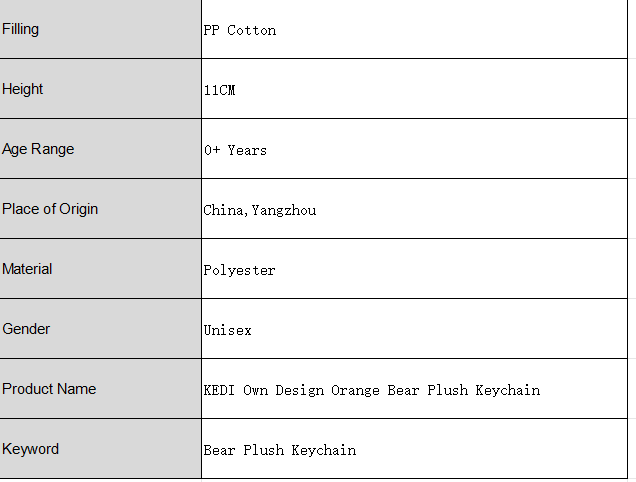Click the 0+ Years value cell
The image size is (636, 482).
tap(415, 149)
